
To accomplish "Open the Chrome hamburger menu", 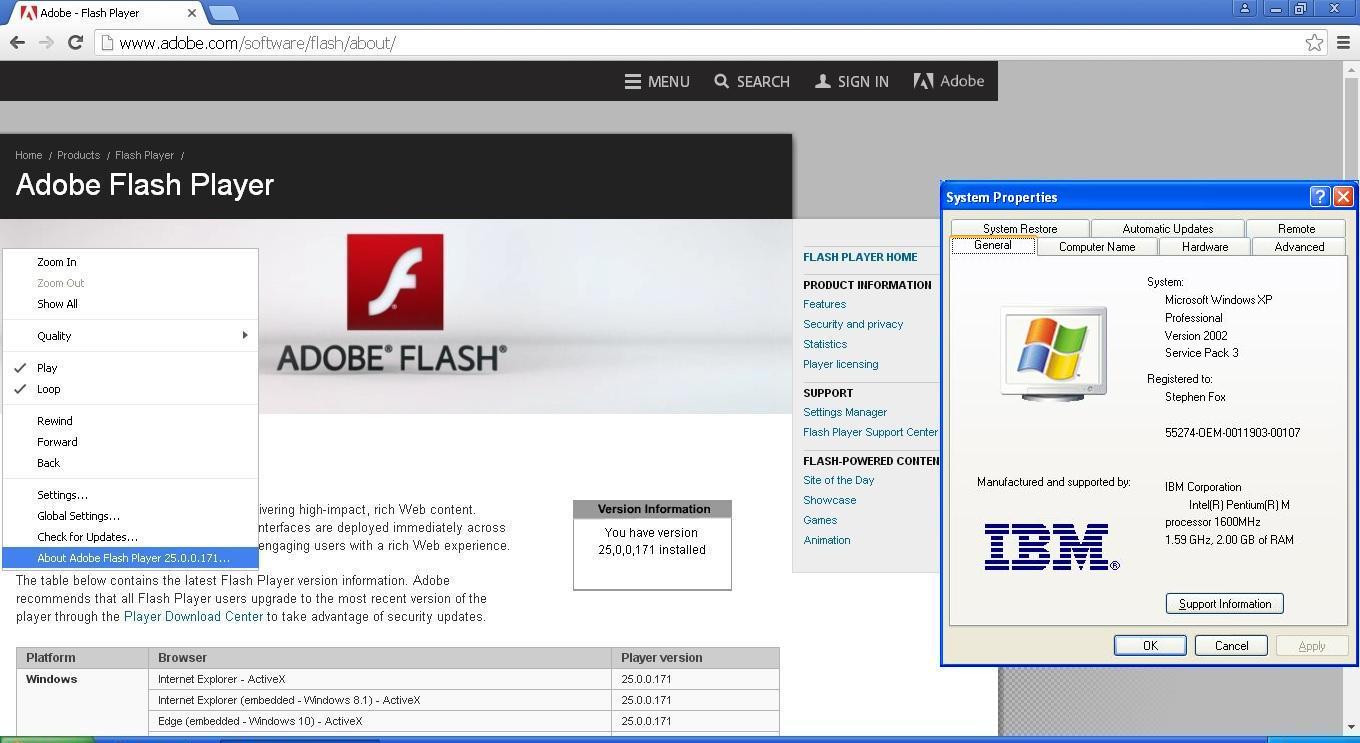I will pos(1343,42).
